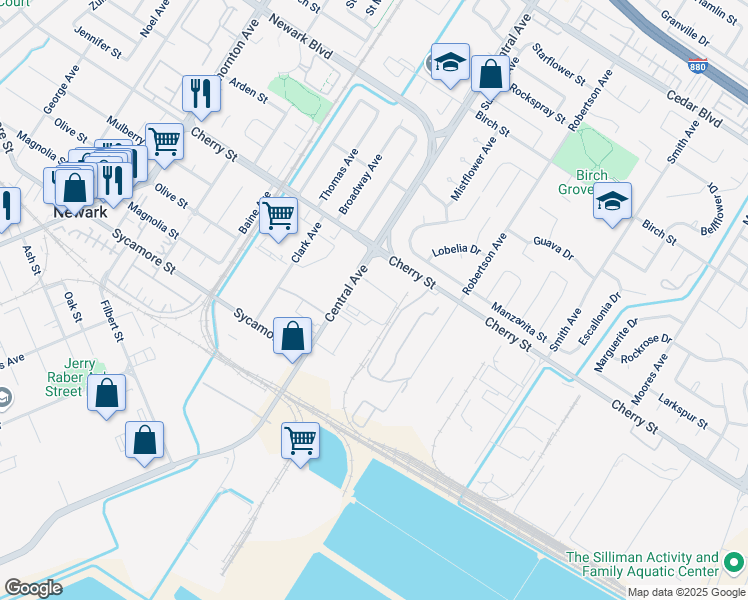Click the Larkspur St street label
This screenshot has width=748, height=600.
(683, 411)
